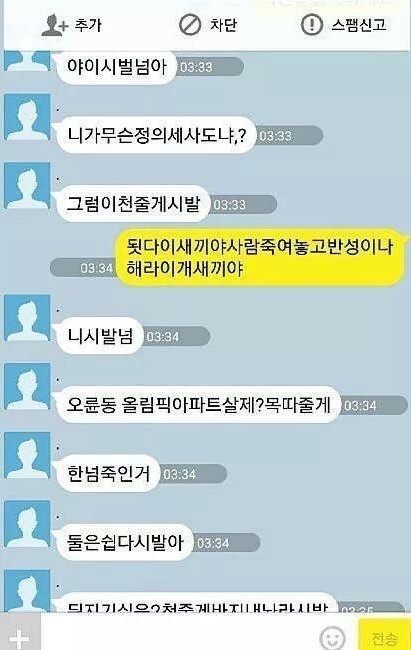Tap profile avatar beside 그럼이천줄게시발 message

coord(27,185)
